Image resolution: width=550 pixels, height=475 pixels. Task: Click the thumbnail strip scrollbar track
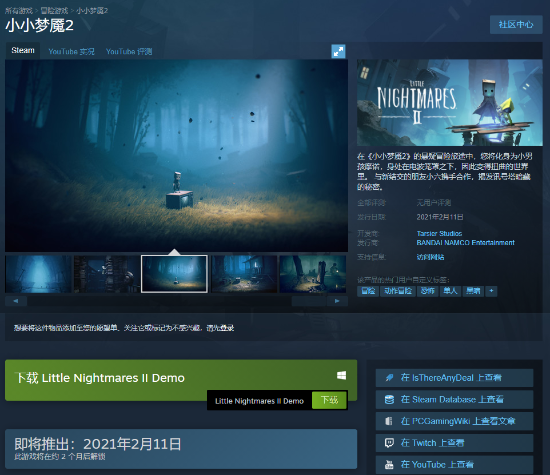177,301
